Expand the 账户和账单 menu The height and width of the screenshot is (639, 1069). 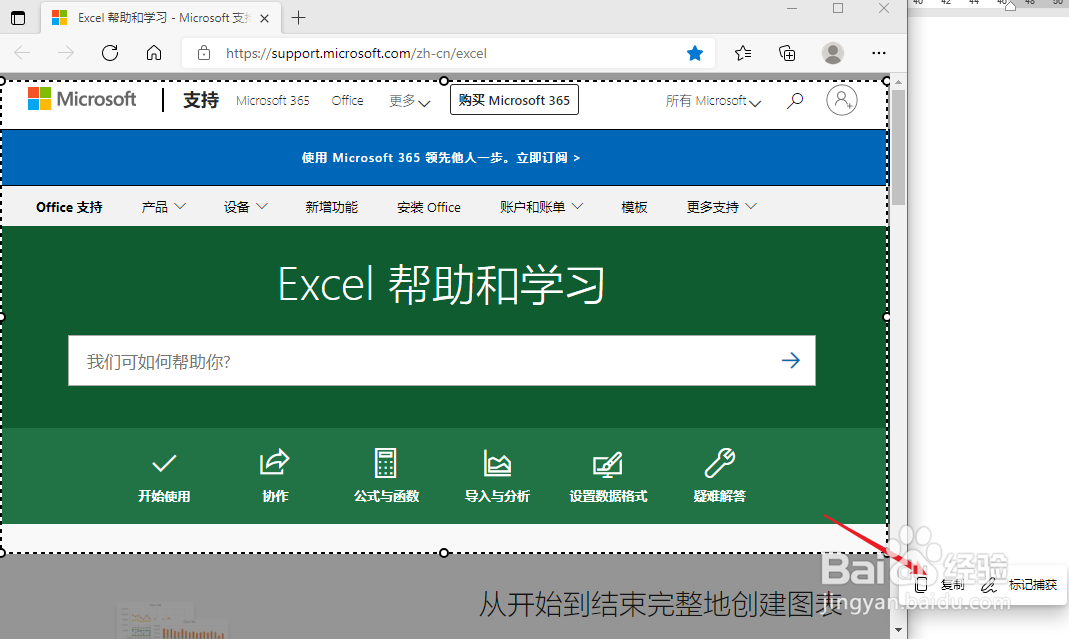click(541, 207)
